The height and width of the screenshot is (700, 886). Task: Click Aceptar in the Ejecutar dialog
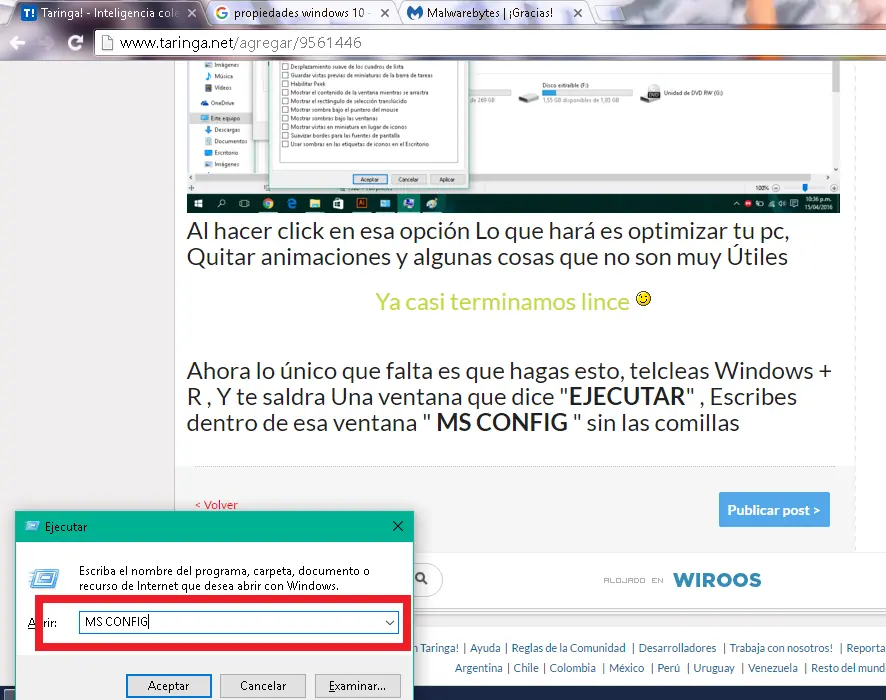169,686
